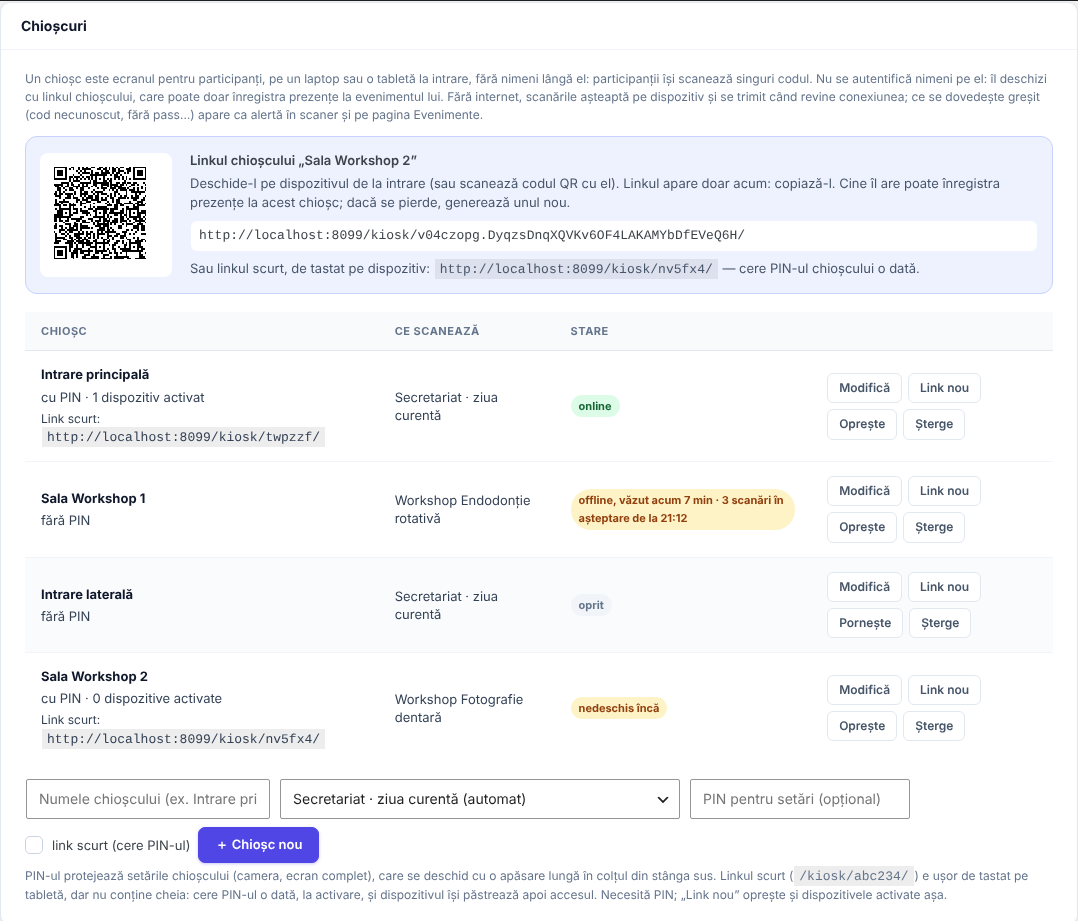This screenshot has width=1078, height=921.
Task: Click the Intrare laterală kiosk name
Action: click(87, 595)
